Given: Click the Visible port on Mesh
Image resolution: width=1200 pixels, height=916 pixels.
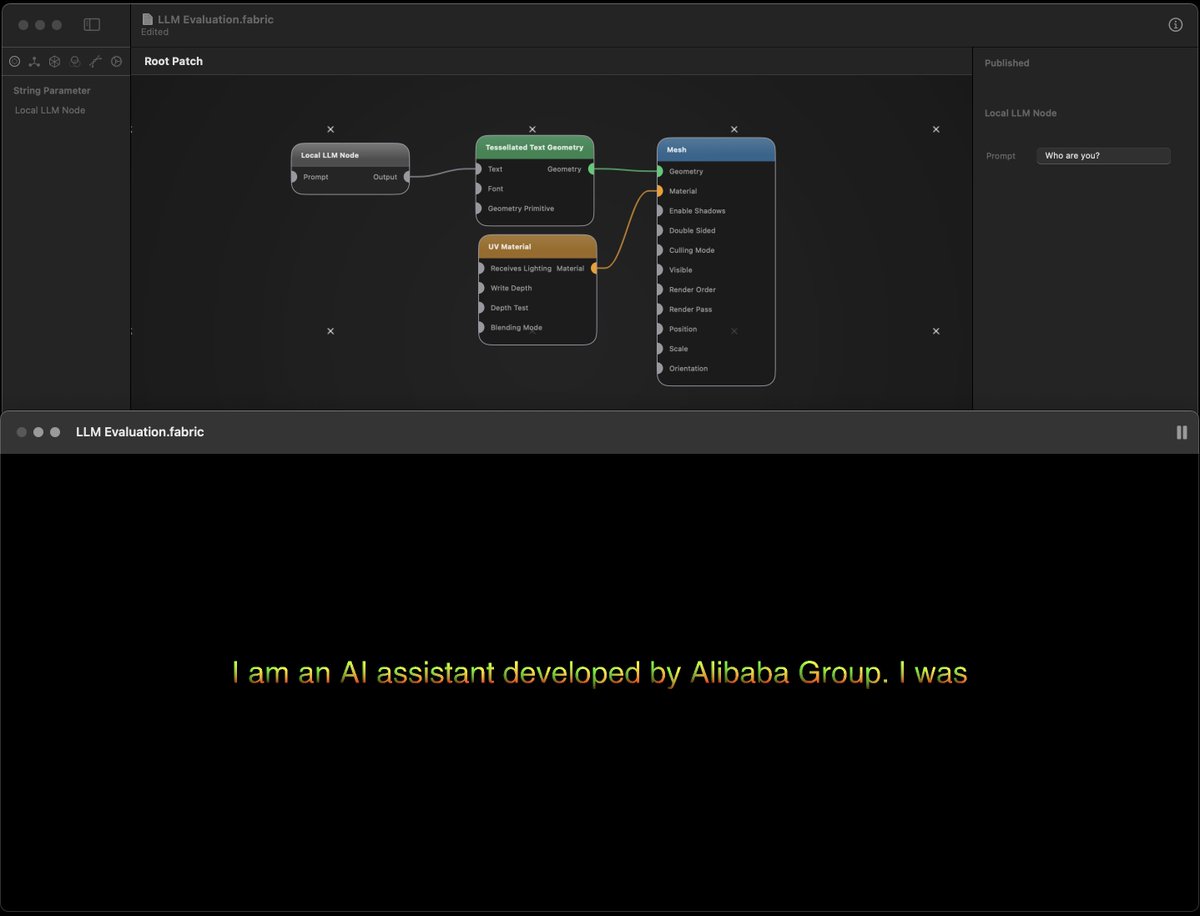Looking at the screenshot, I should pyautogui.click(x=659, y=270).
